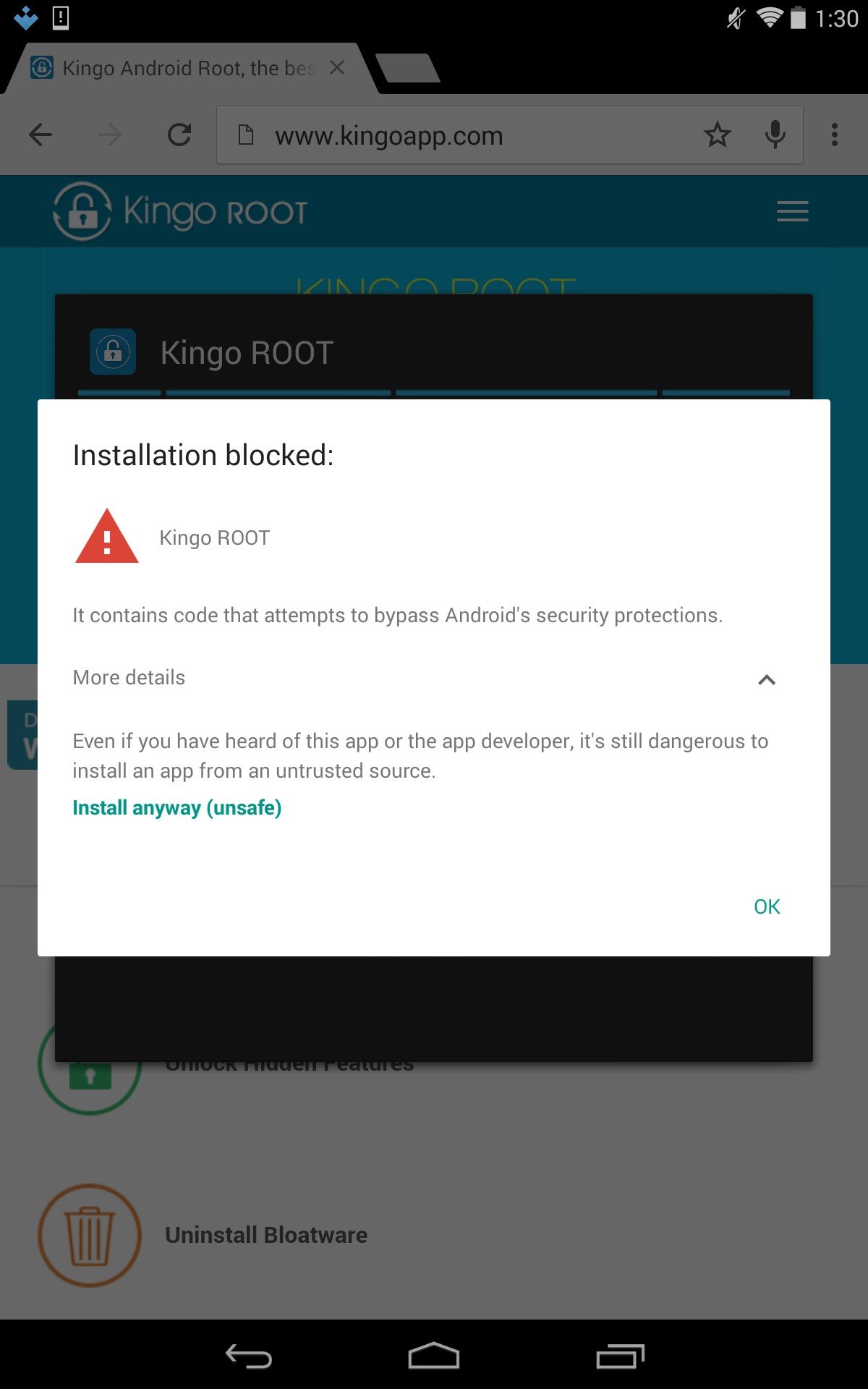Reload the current webpage
The height and width of the screenshot is (1389, 868).
click(x=179, y=135)
